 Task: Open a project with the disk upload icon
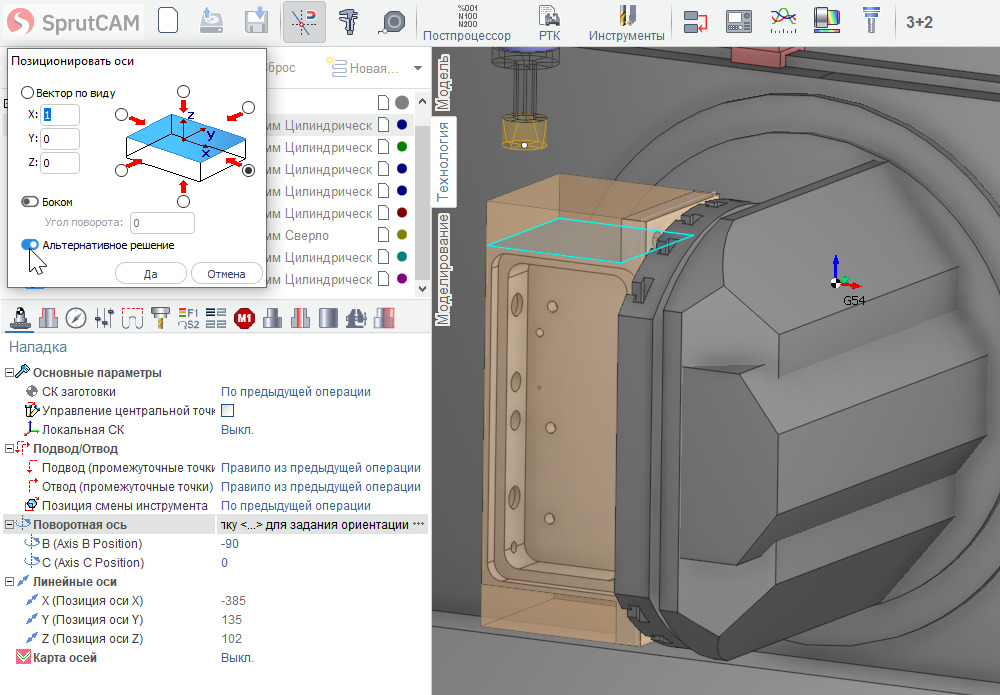211,21
